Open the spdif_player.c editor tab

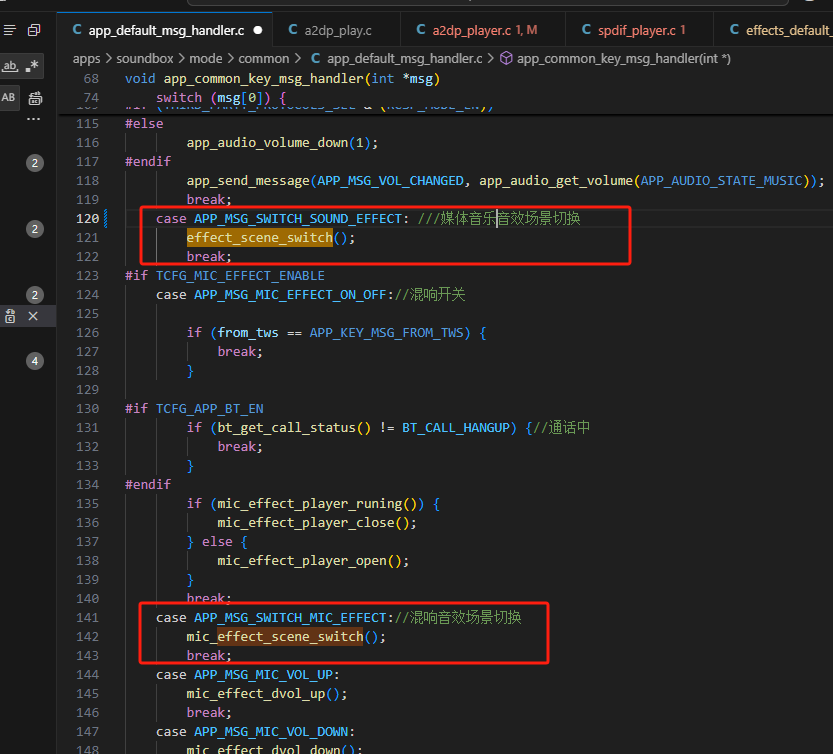(640, 30)
